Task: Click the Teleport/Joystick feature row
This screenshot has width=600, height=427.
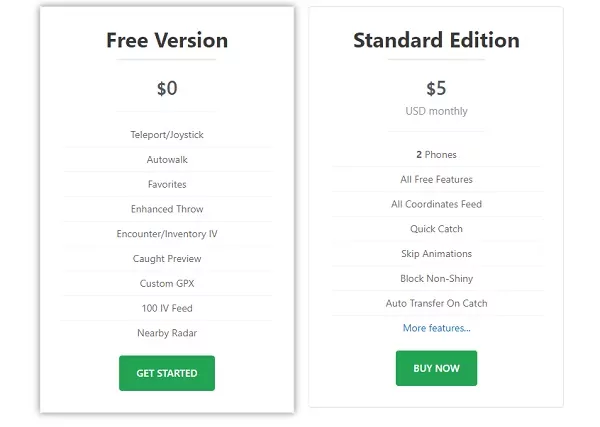Action: [x=167, y=135]
